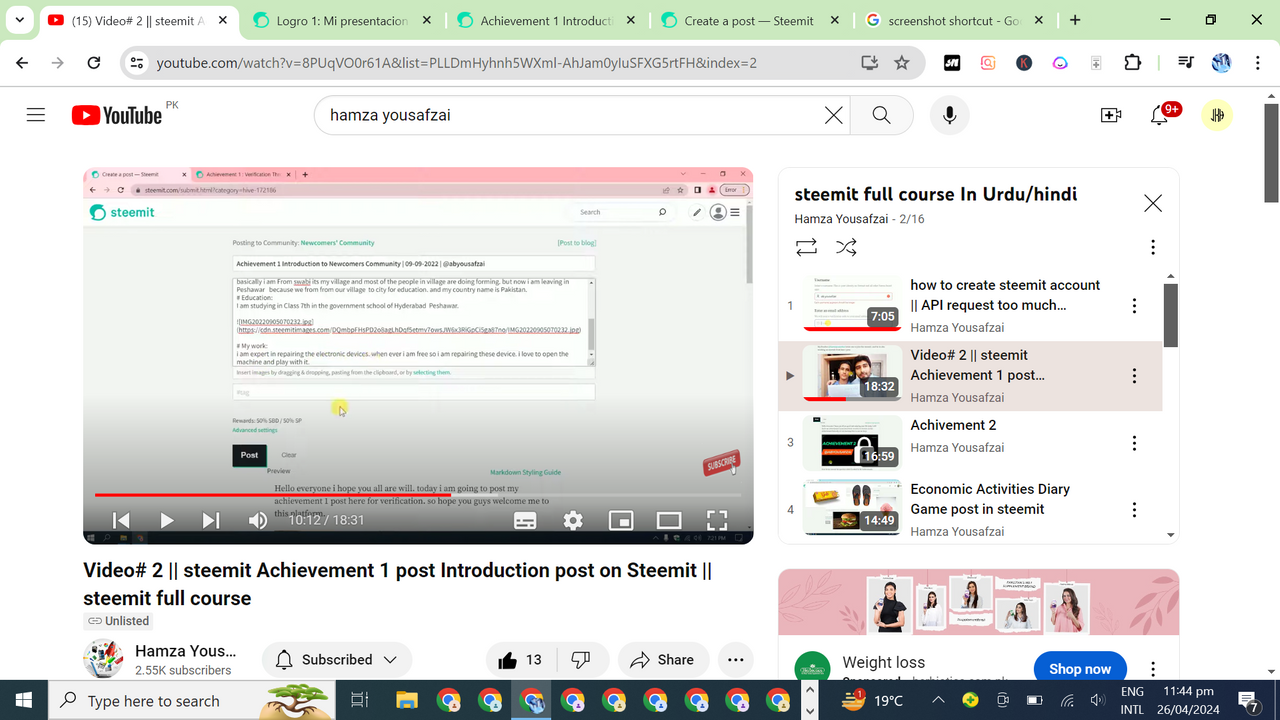The image size is (1280, 720).
Task: Open Windows Start menu
Action: [x=23, y=700]
